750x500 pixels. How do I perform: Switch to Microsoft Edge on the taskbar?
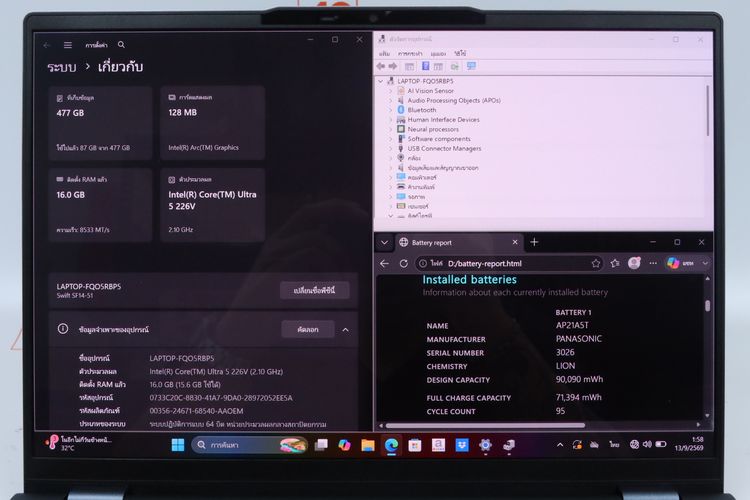click(x=391, y=445)
